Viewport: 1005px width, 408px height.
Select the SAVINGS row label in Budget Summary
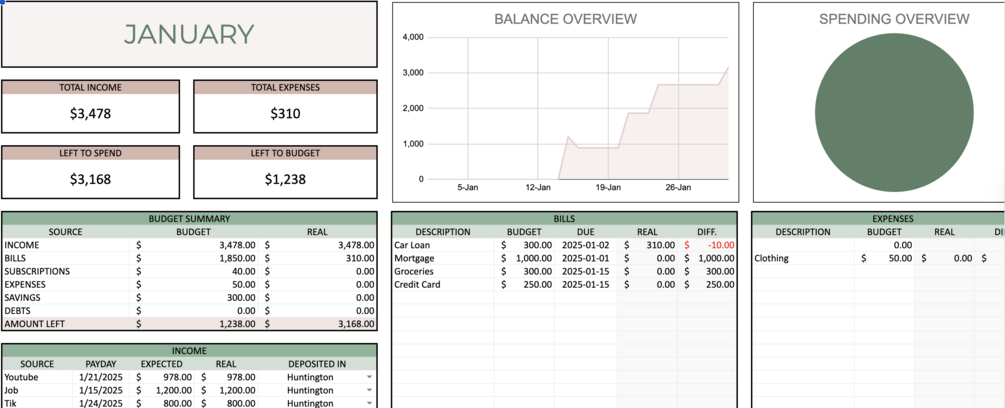(22, 297)
